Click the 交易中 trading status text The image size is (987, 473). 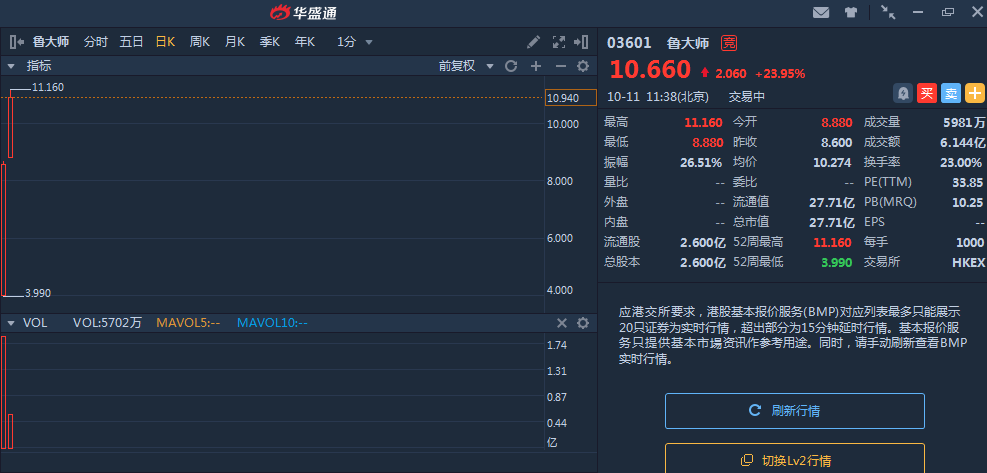tap(747, 97)
